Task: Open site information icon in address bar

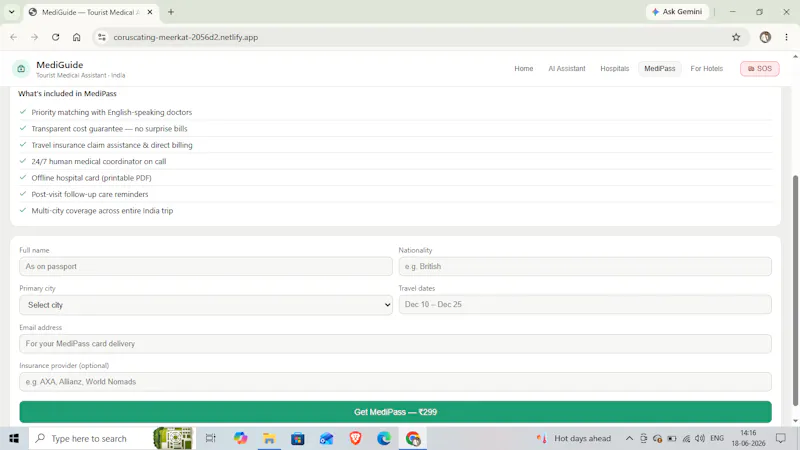Action: coord(102,37)
